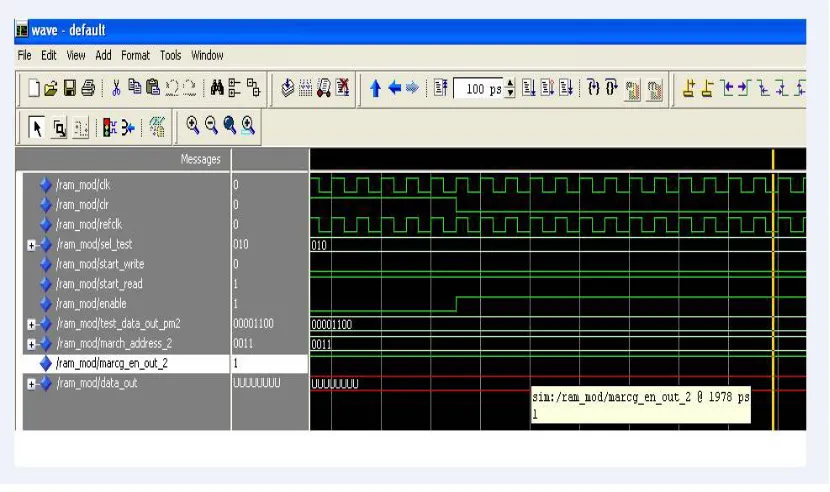Viewport: 830px width, 492px height.
Task: Find next transition icon
Action: click(x=744, y=88)
